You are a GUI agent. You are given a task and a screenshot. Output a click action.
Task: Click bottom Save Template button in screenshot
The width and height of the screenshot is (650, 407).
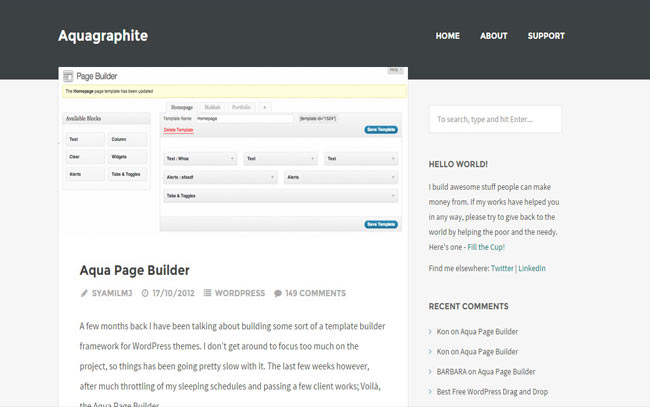381,224
